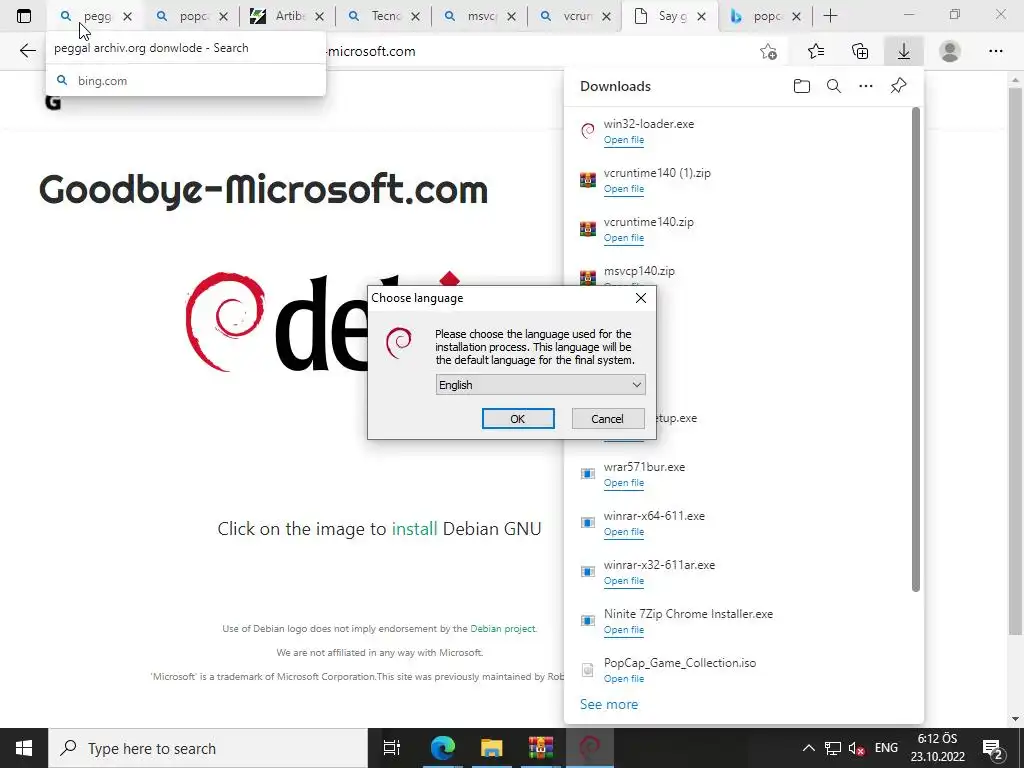1024x768 pixels.
Task: Click See more in Downloads panel
Action: point(609,704)
